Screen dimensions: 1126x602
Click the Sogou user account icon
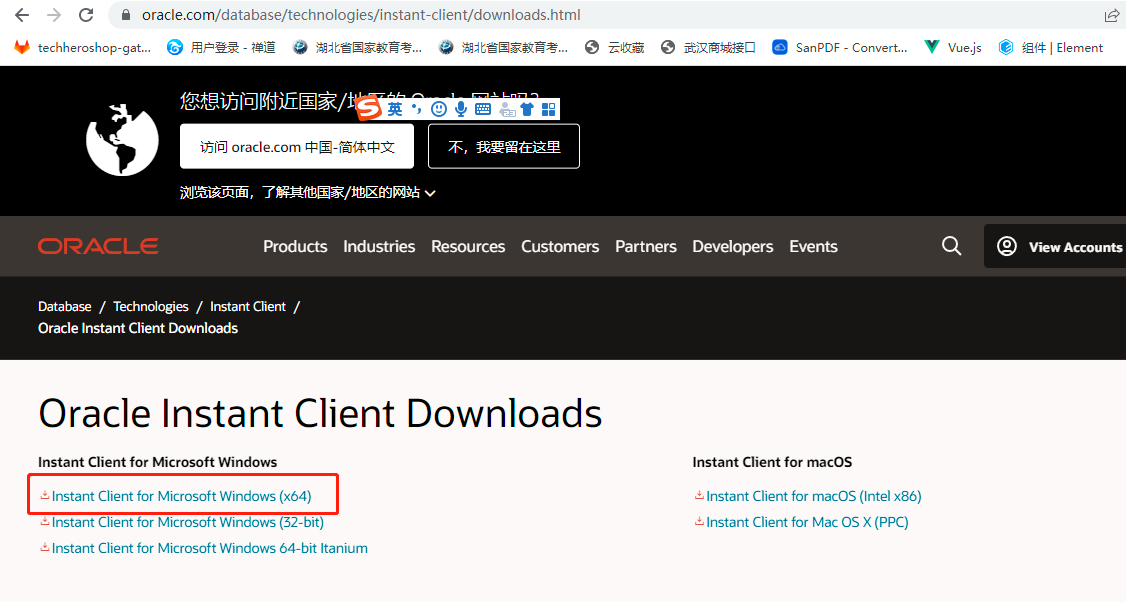(507, 109)
